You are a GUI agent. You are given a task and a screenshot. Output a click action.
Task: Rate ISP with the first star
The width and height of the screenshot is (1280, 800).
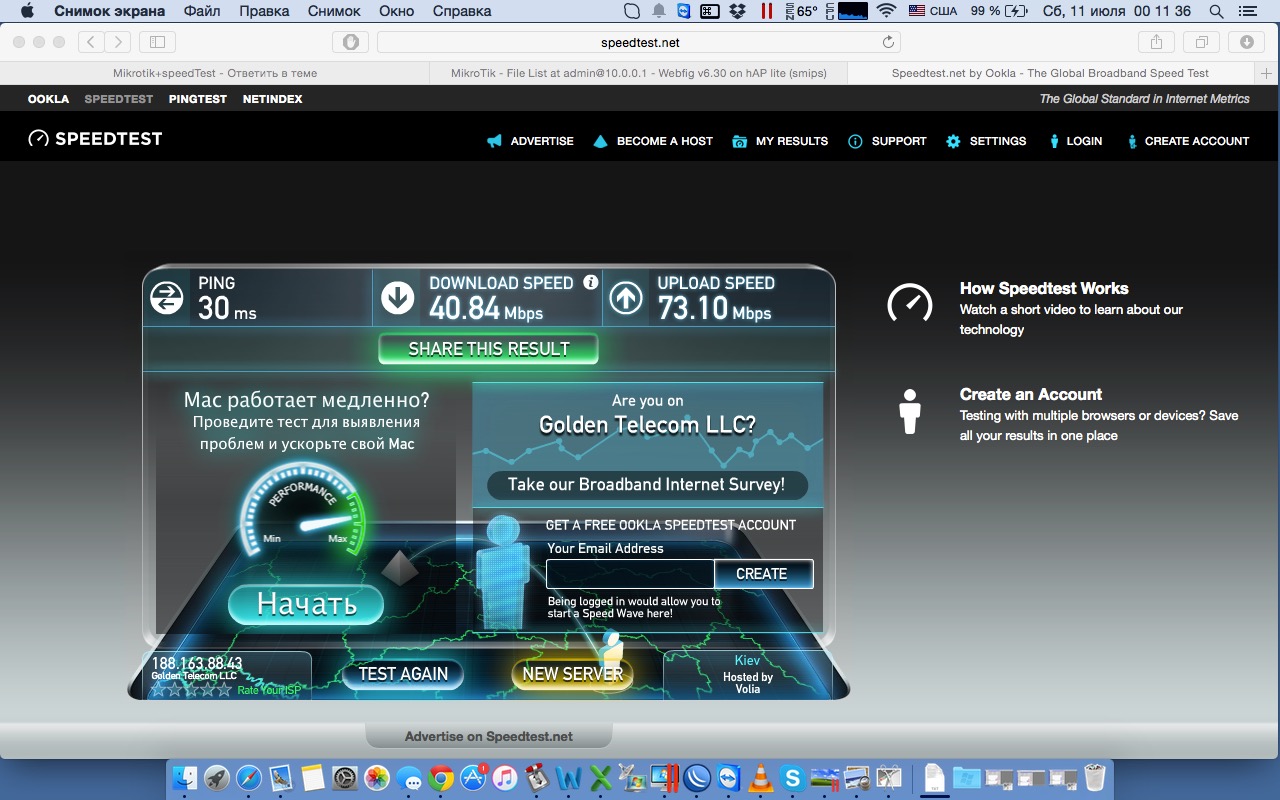click(158, 690)
